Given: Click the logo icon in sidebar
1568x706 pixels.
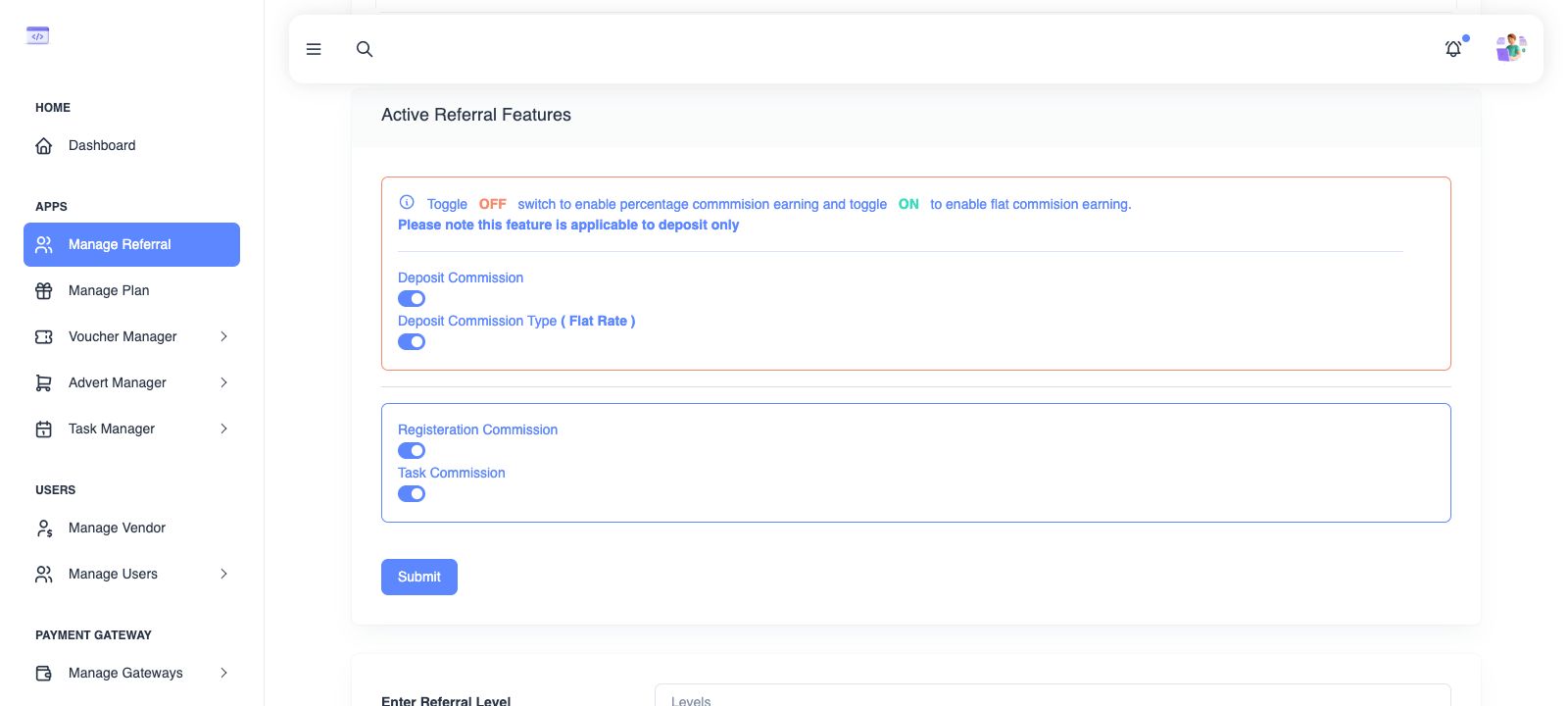Looking at the screenshot, I should point(37,36).
